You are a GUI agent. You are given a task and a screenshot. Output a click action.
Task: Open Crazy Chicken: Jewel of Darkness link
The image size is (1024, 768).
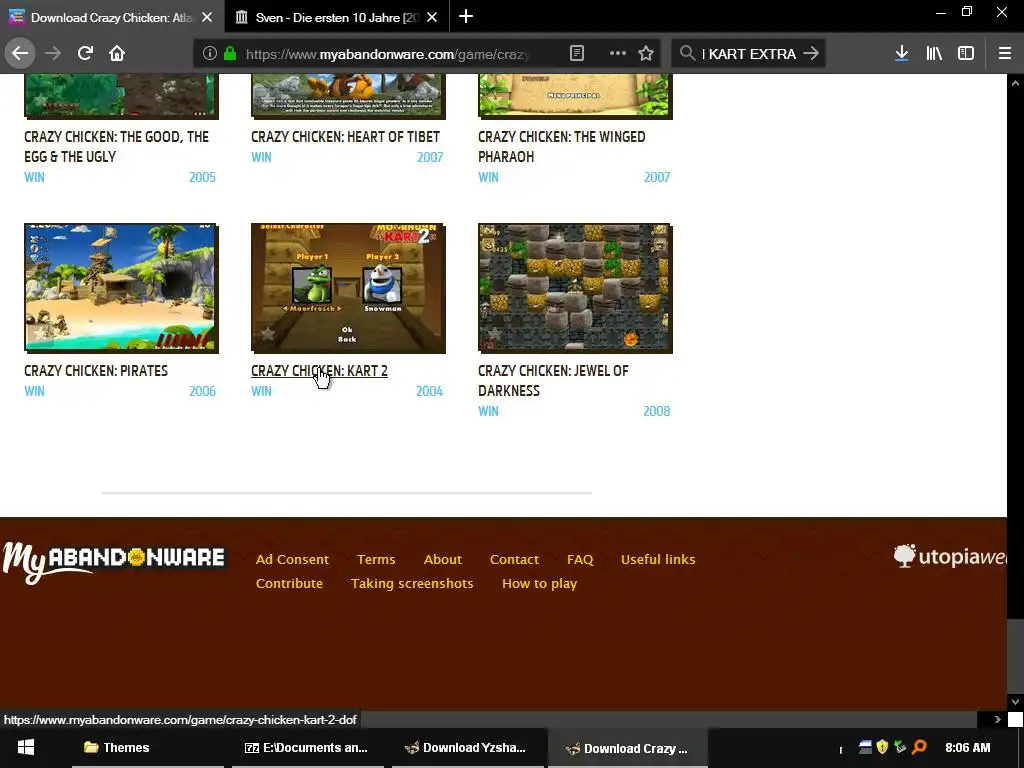pos(553,380)
